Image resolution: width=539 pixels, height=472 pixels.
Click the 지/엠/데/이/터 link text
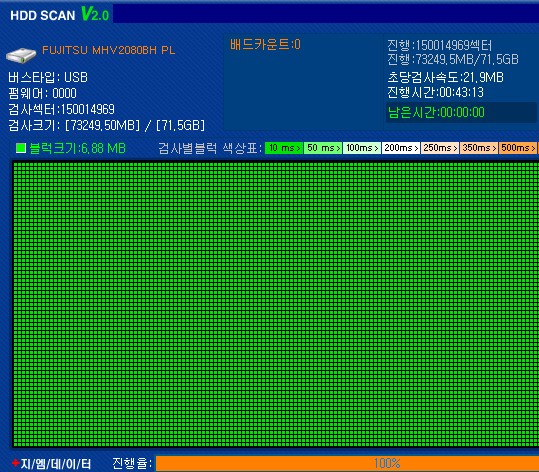pos(56,464)
